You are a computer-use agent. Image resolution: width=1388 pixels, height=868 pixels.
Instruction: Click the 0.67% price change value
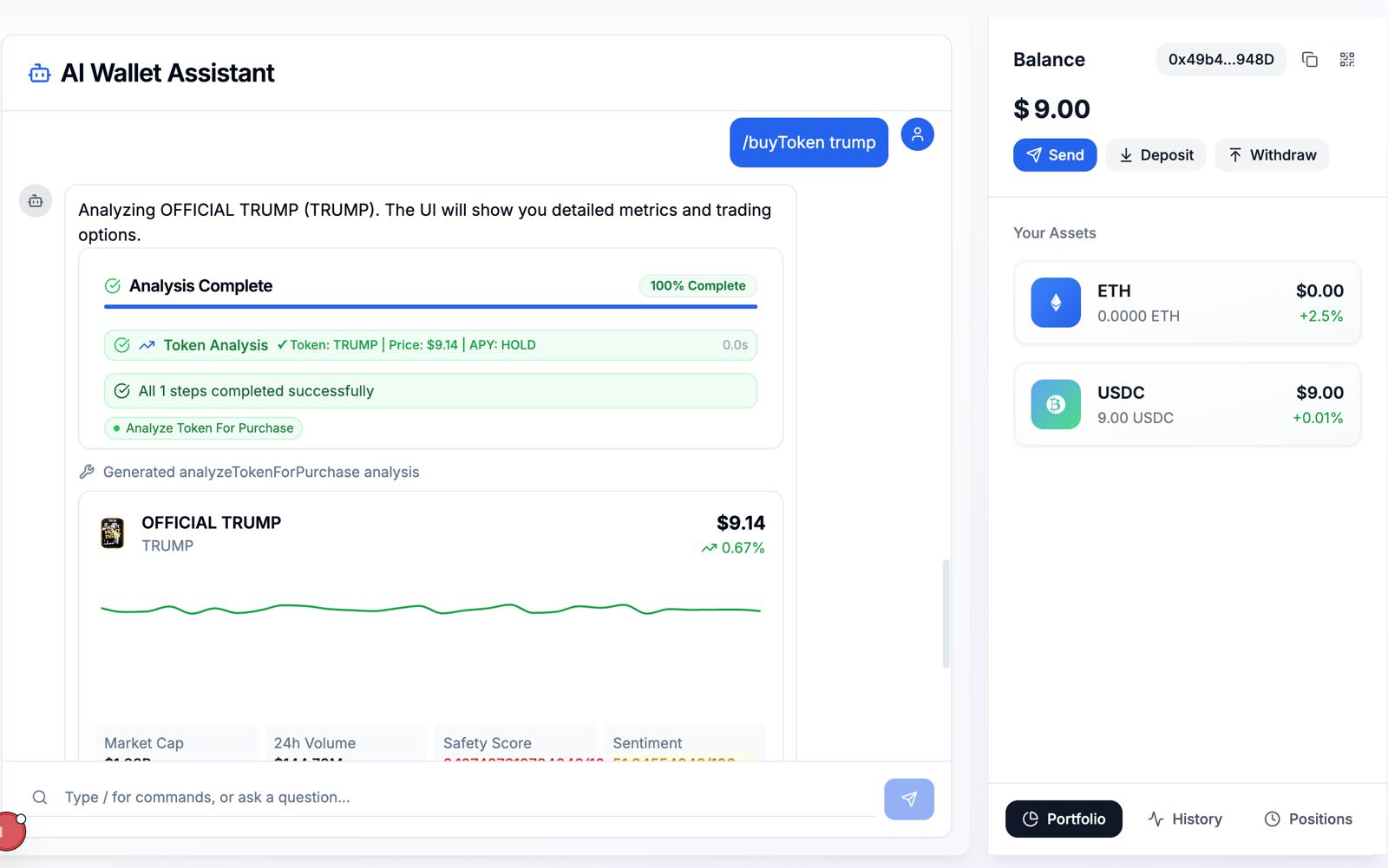pos(743,548)
